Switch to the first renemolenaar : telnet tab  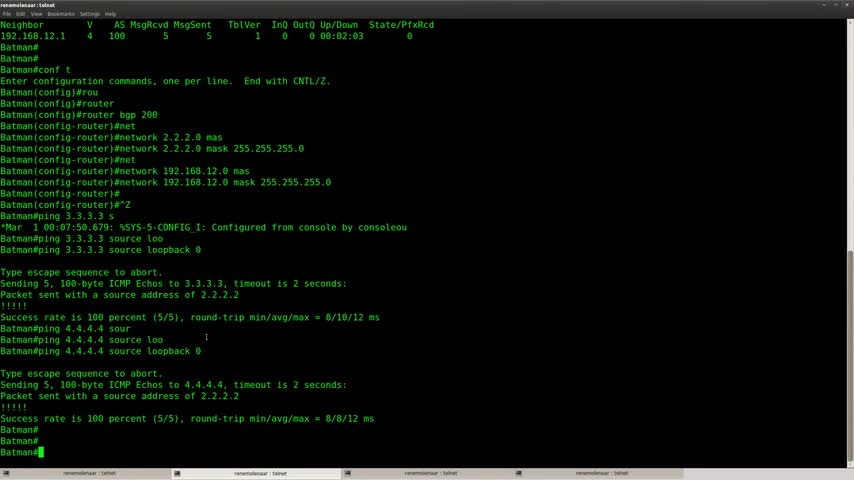(x=86, y=473)
